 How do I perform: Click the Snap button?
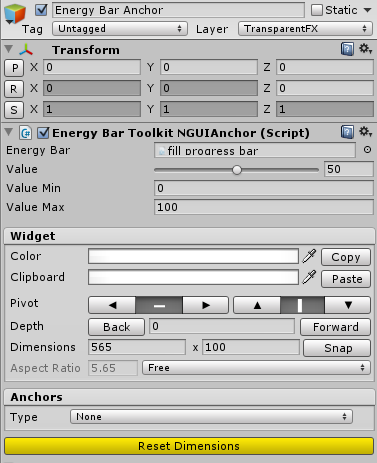tap(337, 348)
